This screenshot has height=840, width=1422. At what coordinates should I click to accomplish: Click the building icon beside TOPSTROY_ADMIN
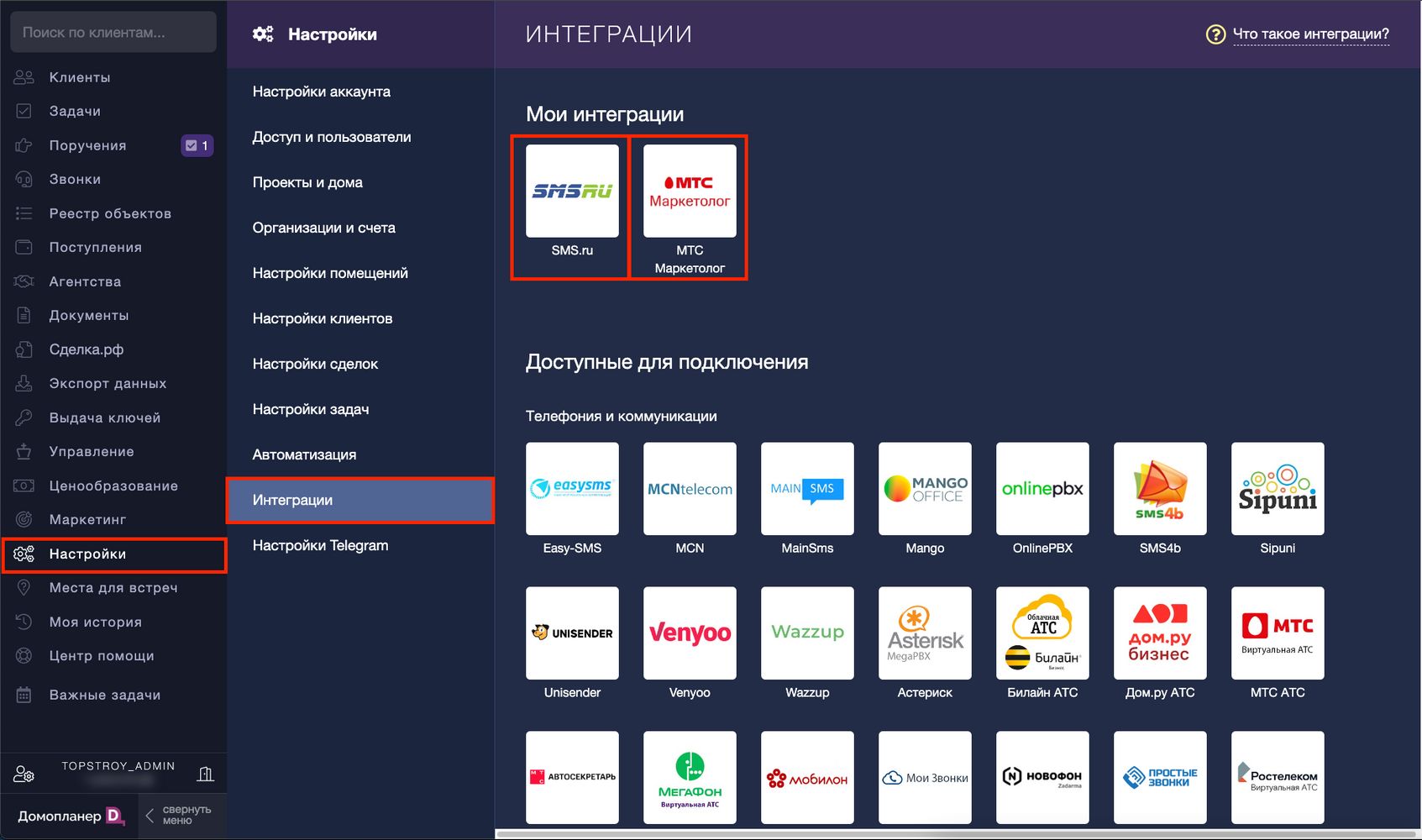(205, 774)
